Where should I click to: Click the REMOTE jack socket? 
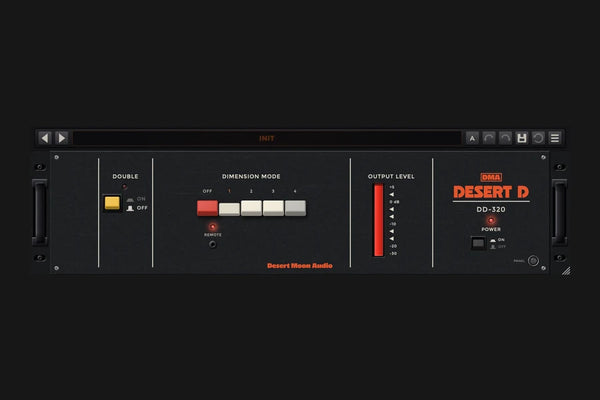(x=212, y=244)
